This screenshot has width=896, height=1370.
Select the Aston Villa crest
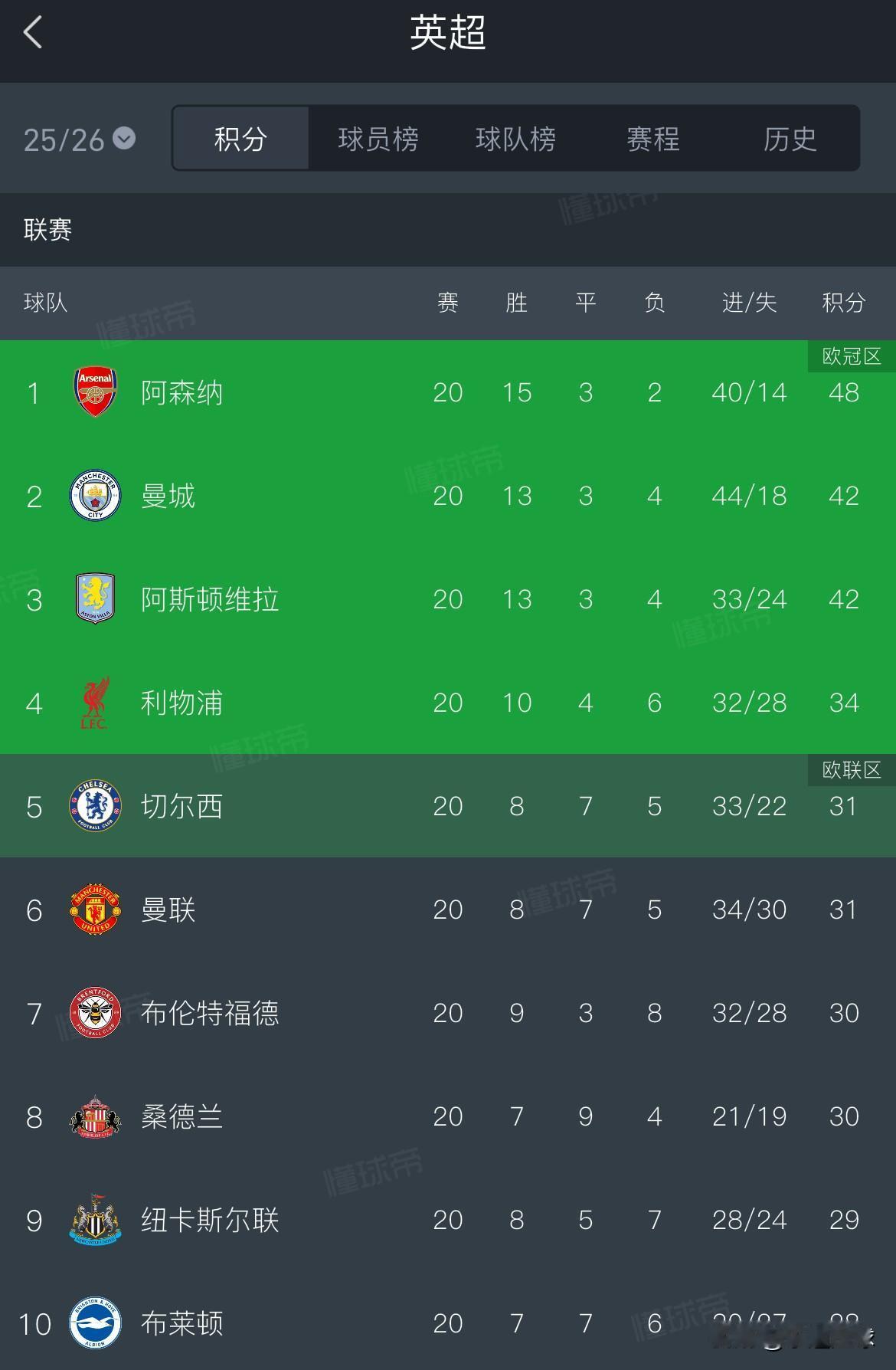tap(95, 598)
